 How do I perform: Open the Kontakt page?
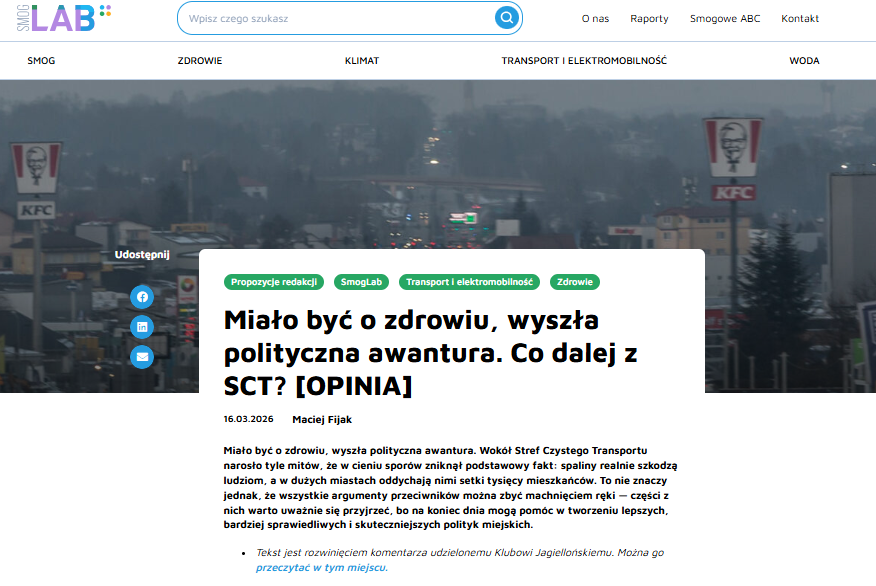click(800, 18)
